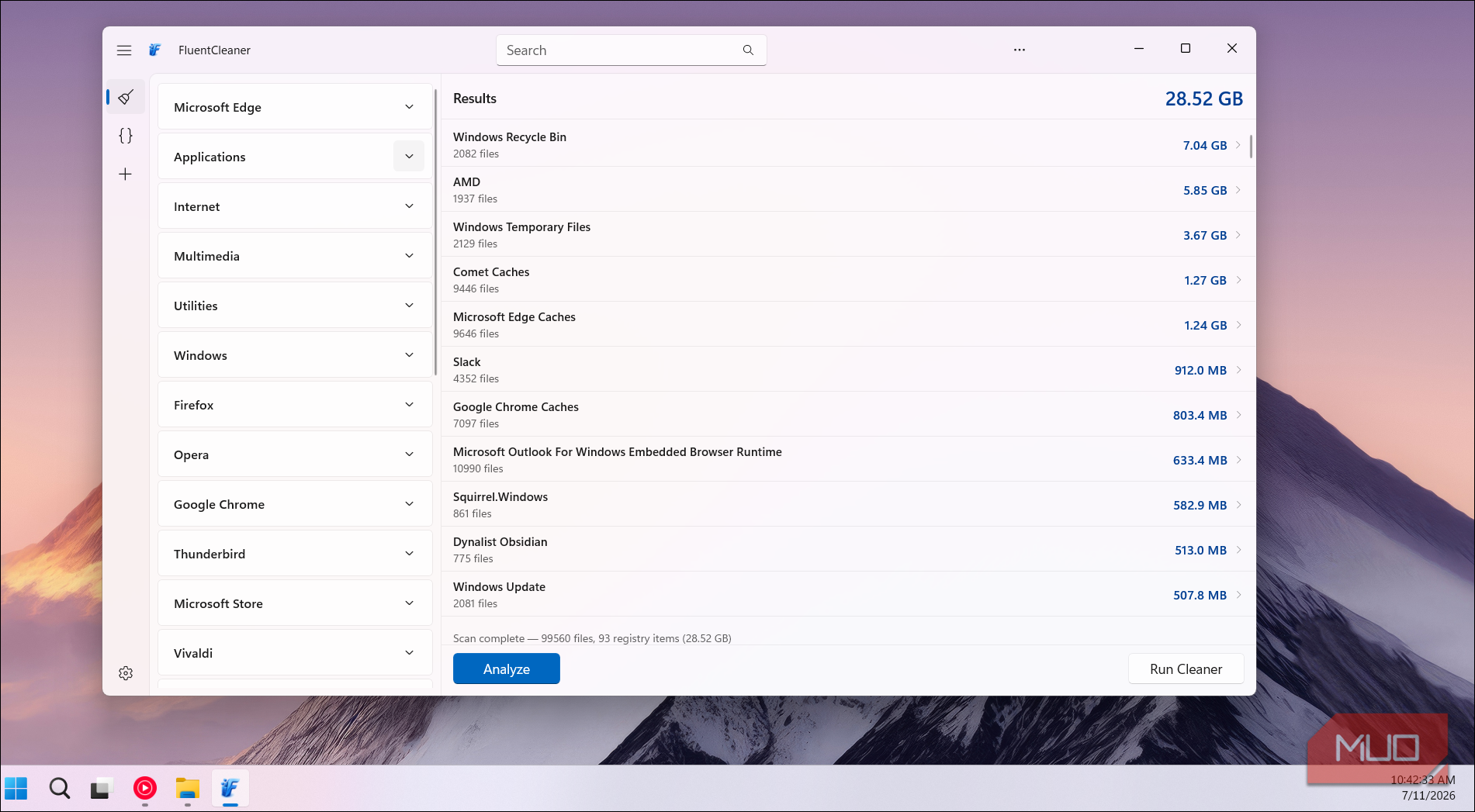Open details arrow for Dynalist Obsidian
The width and height of the screenshot is (1475, 812).
1238,549
